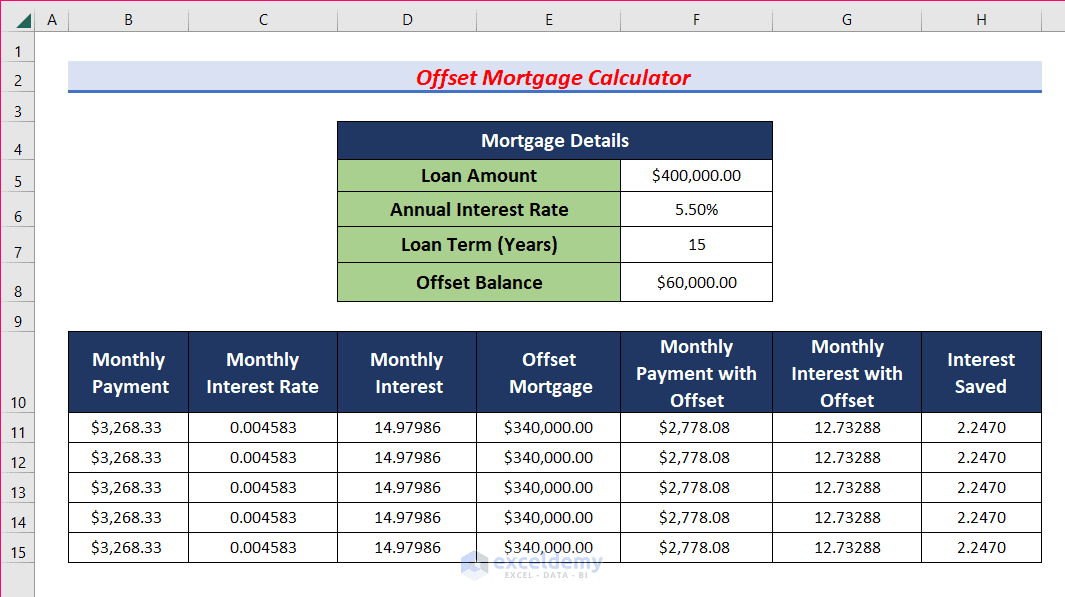Select column C header
Viewport: 1065px width, 597px height.
point(263,20)
